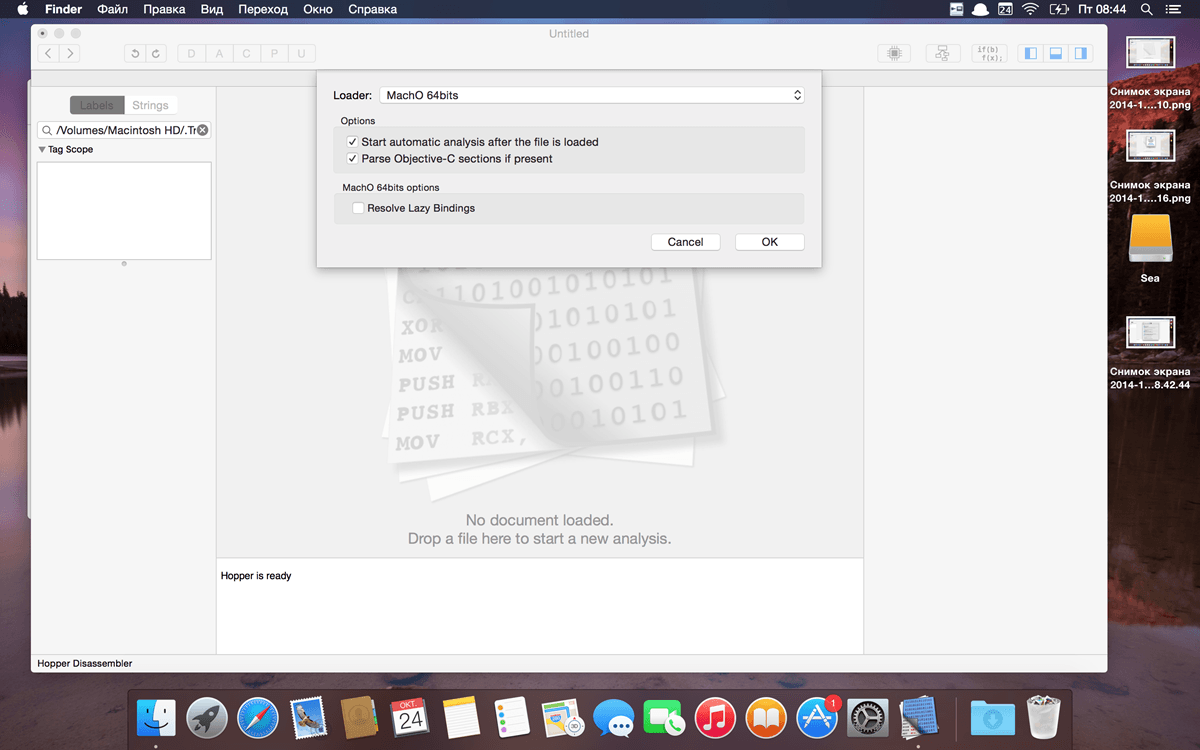Open the Справка menu
The image size is (1200, 750).
372,9
